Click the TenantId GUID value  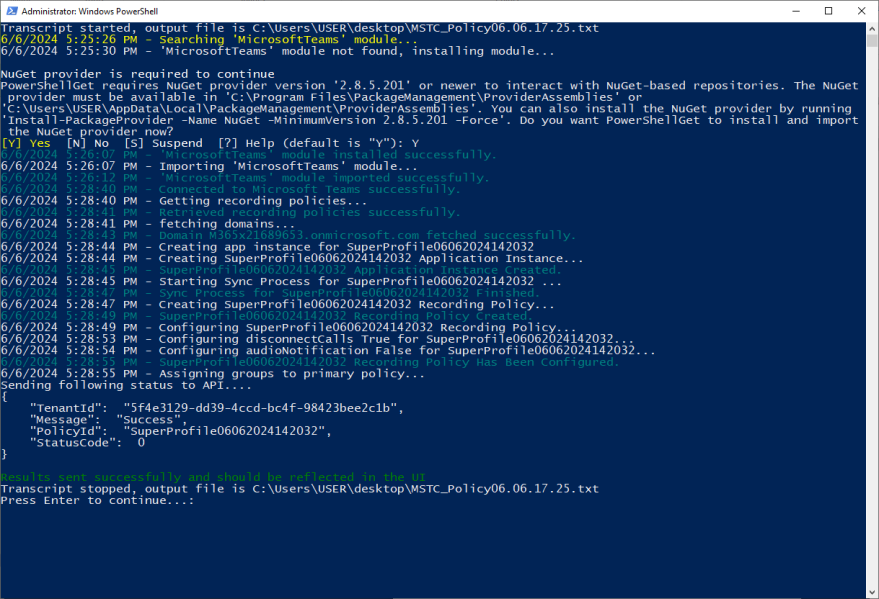[262, 408]
